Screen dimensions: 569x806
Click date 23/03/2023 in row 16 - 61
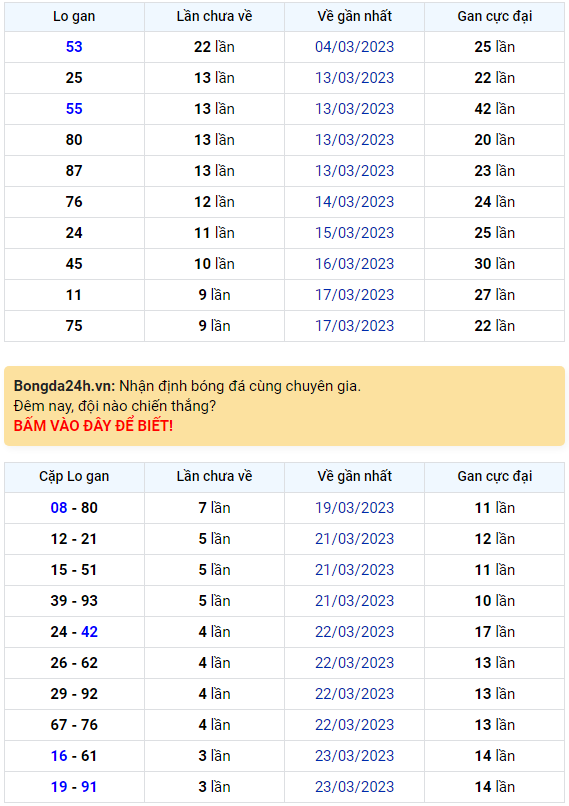point(355,756)
